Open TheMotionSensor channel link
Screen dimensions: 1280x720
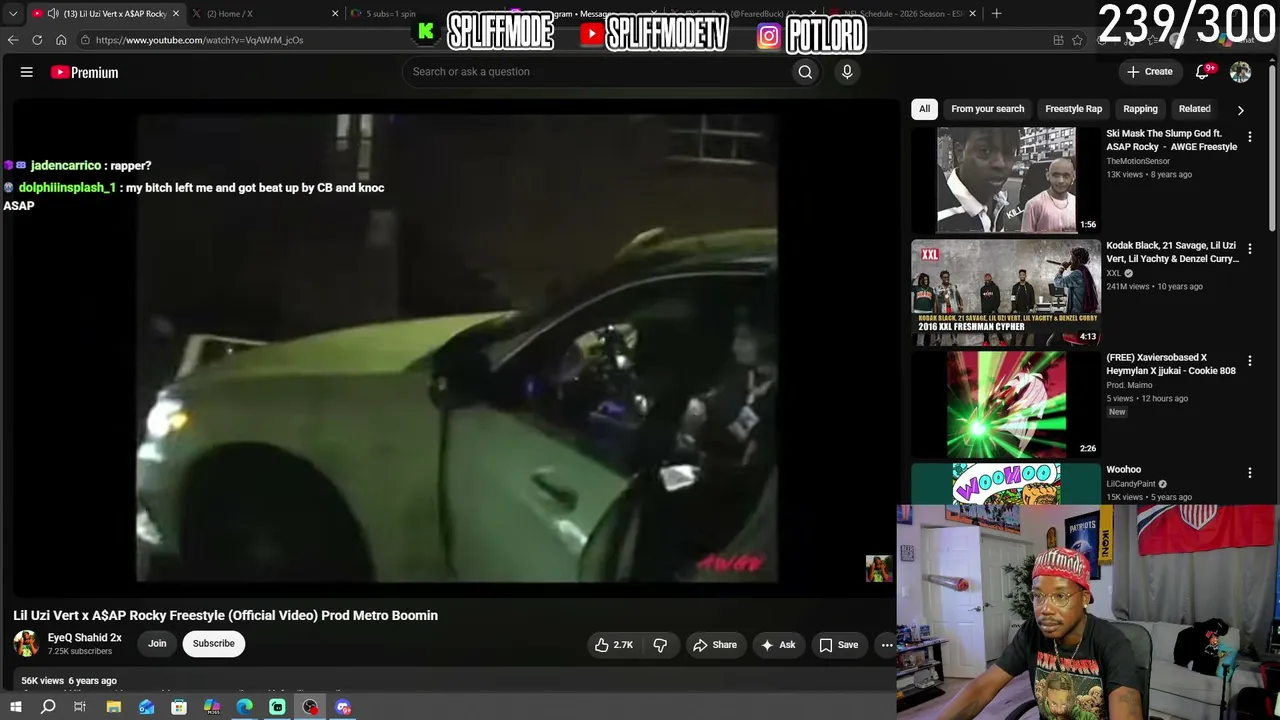pos(1138,161)
